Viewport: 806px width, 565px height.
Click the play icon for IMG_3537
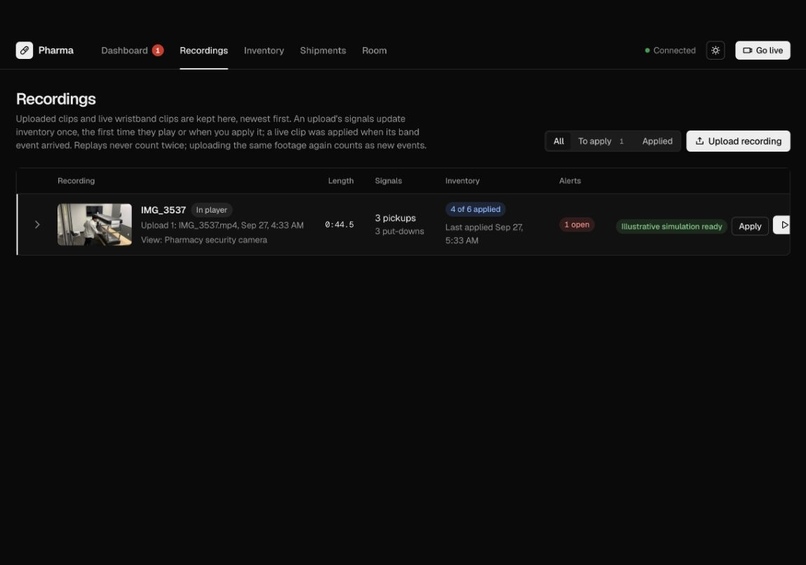click(x=782, y=225)
